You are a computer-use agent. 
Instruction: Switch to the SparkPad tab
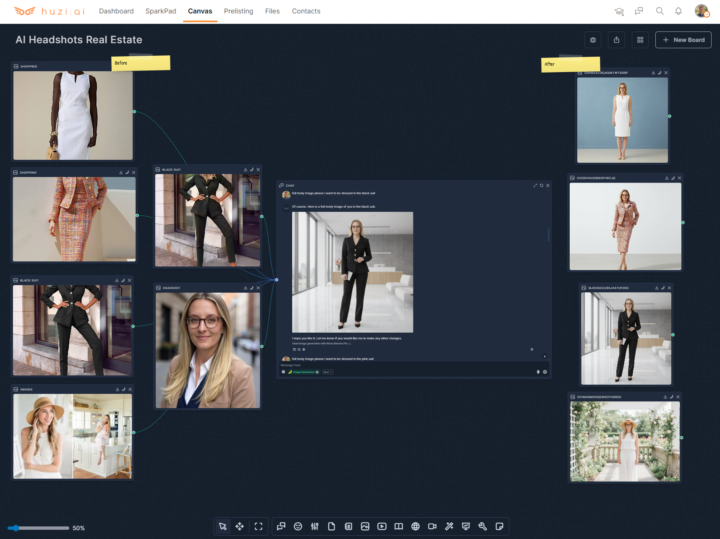160,11
